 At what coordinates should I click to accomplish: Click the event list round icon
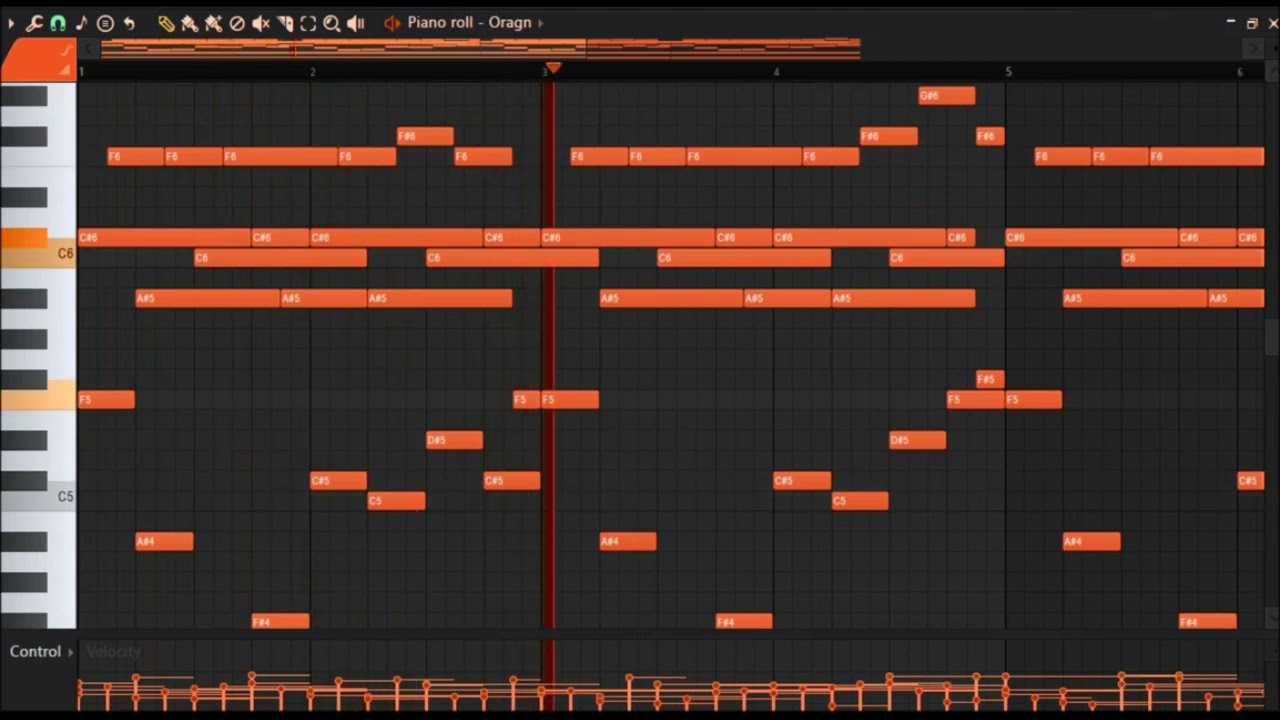[105, 23]
